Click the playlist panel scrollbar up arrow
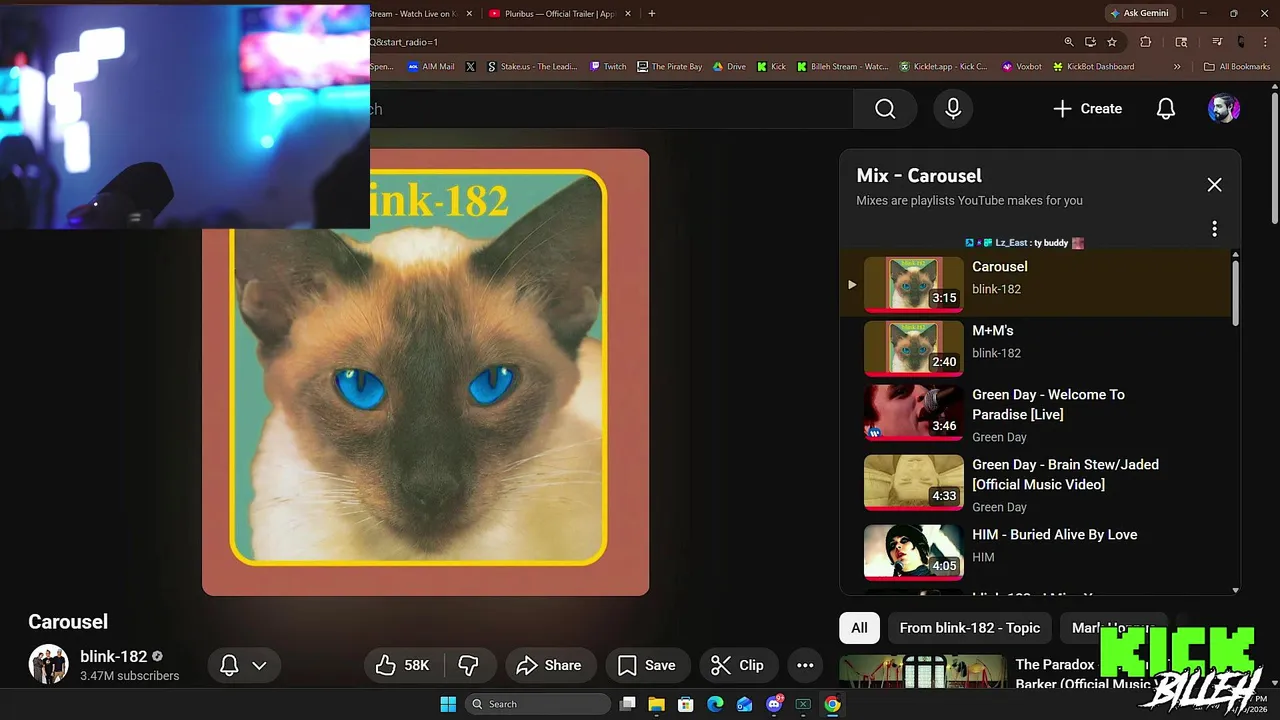The height and width of the screenshot is (720, 1280). (x=1235, y=256)
